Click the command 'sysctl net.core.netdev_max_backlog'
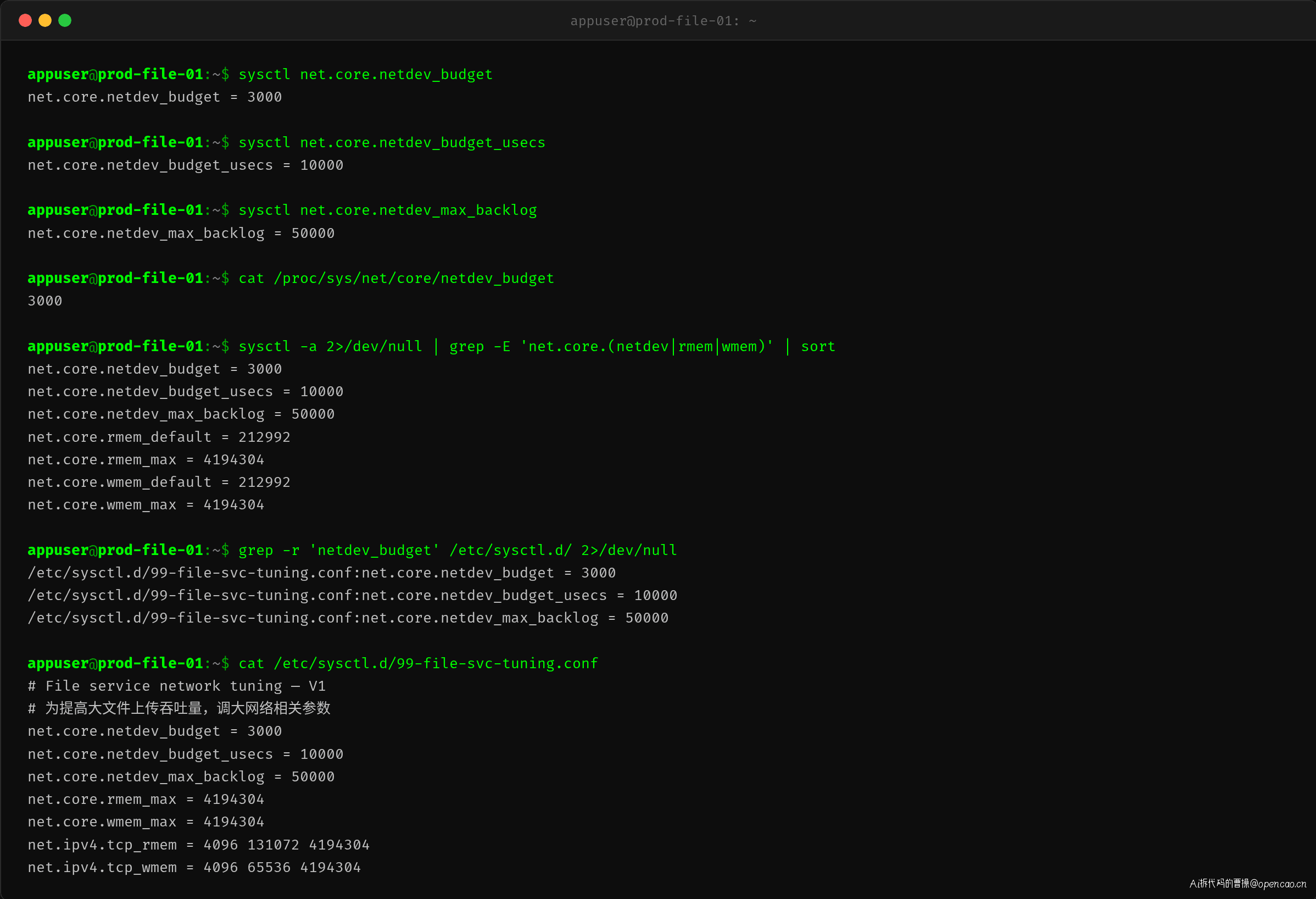The width and height of the screenshot is (1316, 899). 387,210
